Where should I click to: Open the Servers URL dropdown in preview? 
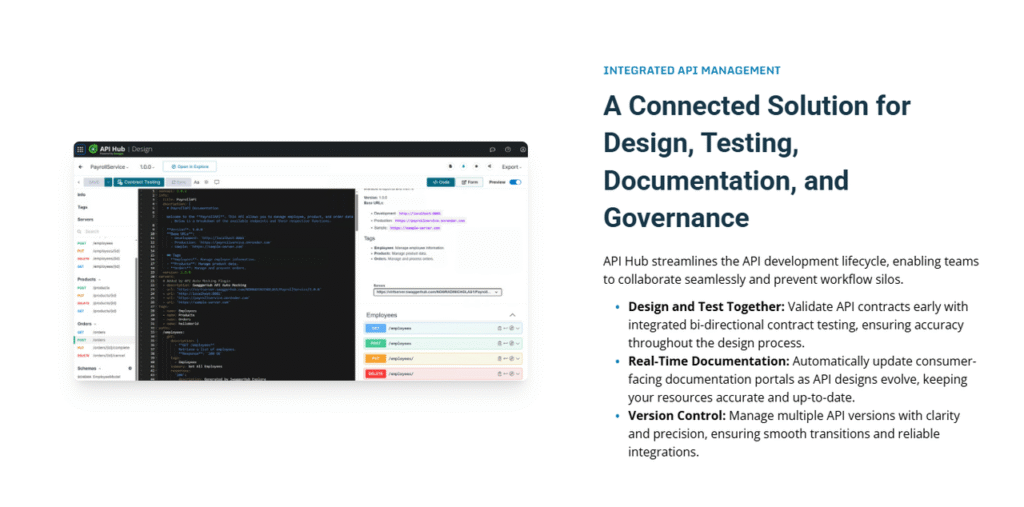click(436, 292)
